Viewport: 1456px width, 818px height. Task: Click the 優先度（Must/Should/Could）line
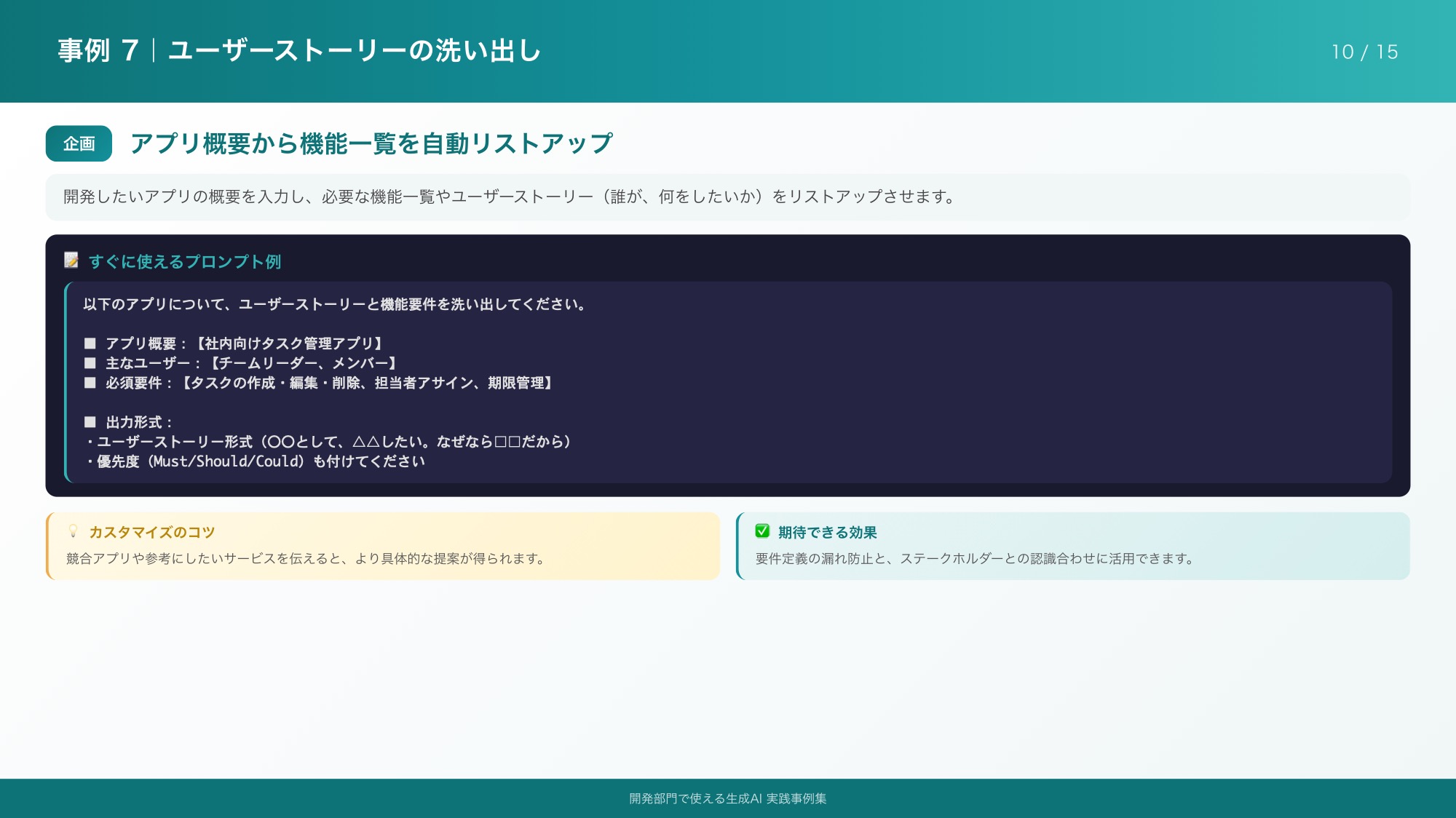255,461
